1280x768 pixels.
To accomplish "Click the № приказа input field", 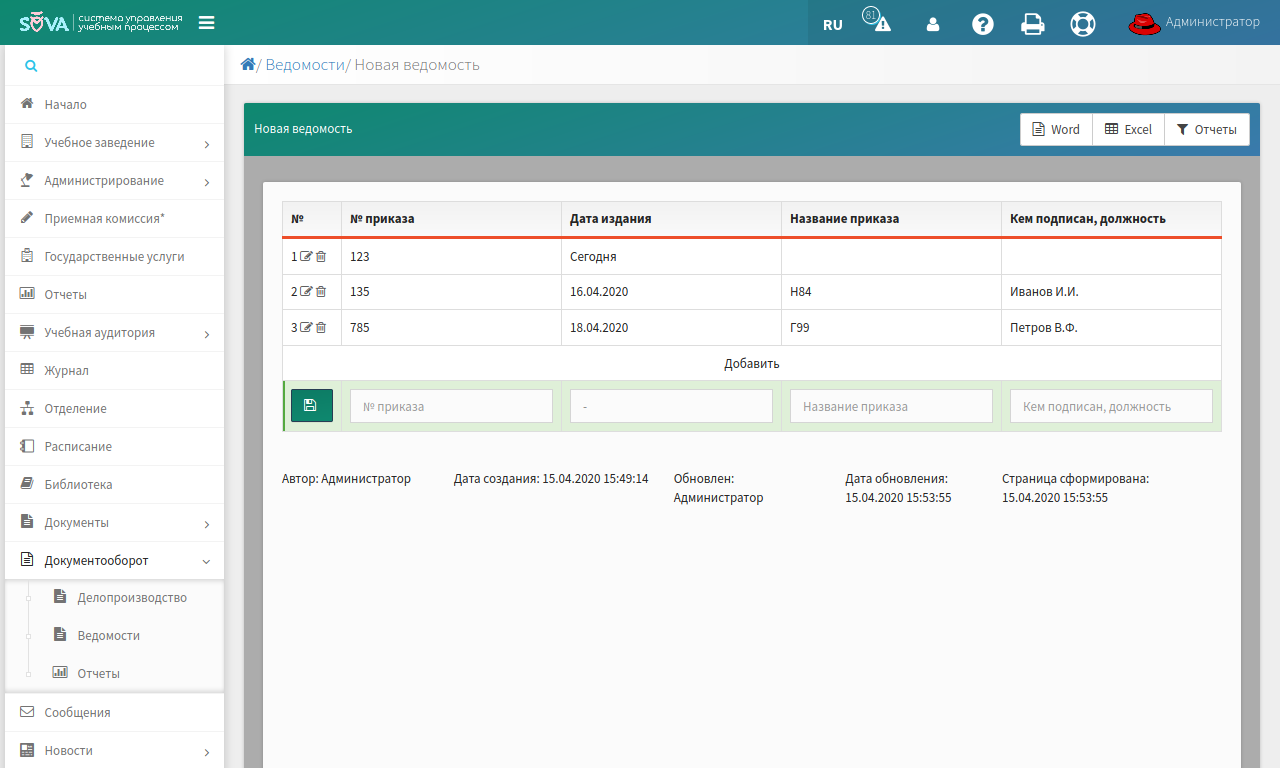I will click(x=451, y=407).
